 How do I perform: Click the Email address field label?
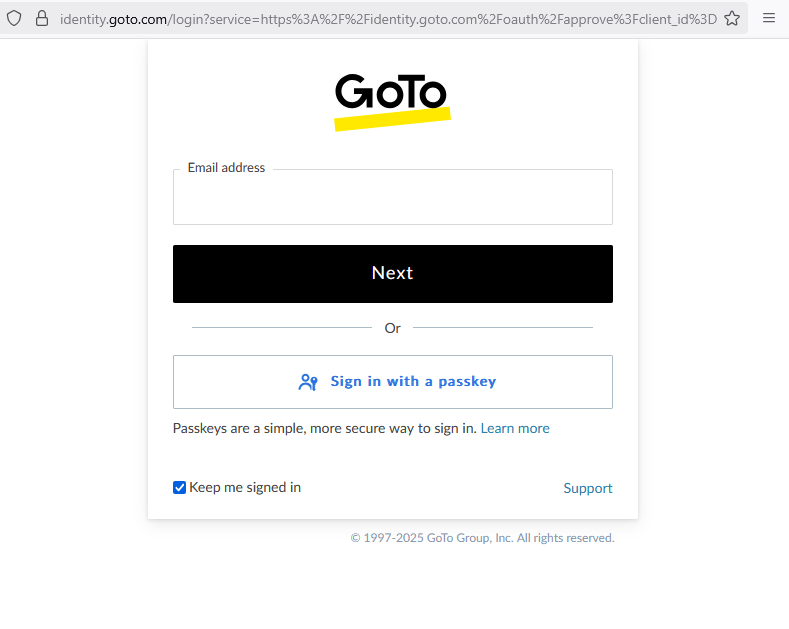pyautogui.click(x=226, y=168)
